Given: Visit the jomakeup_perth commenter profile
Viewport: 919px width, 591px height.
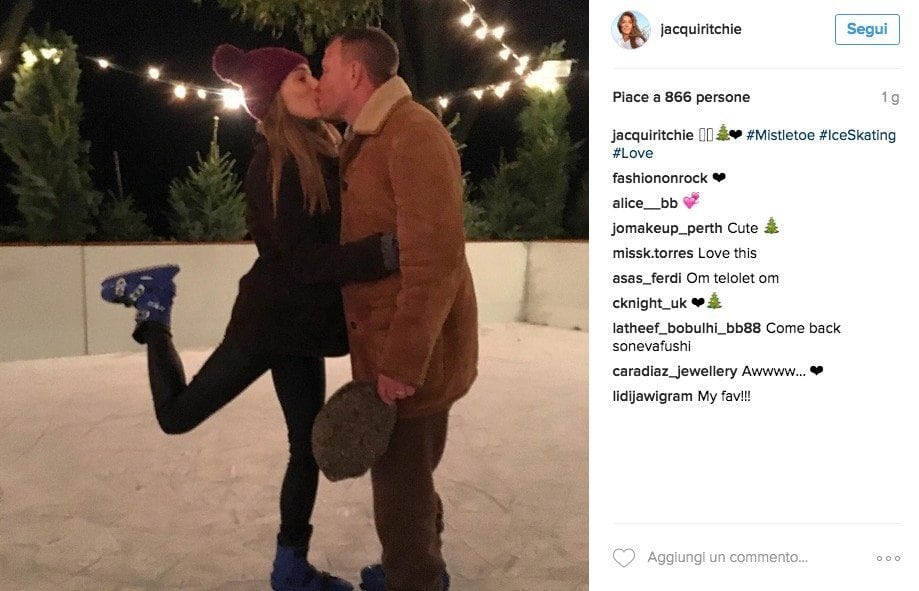Looking at the screenshot, I should [668, 229].
